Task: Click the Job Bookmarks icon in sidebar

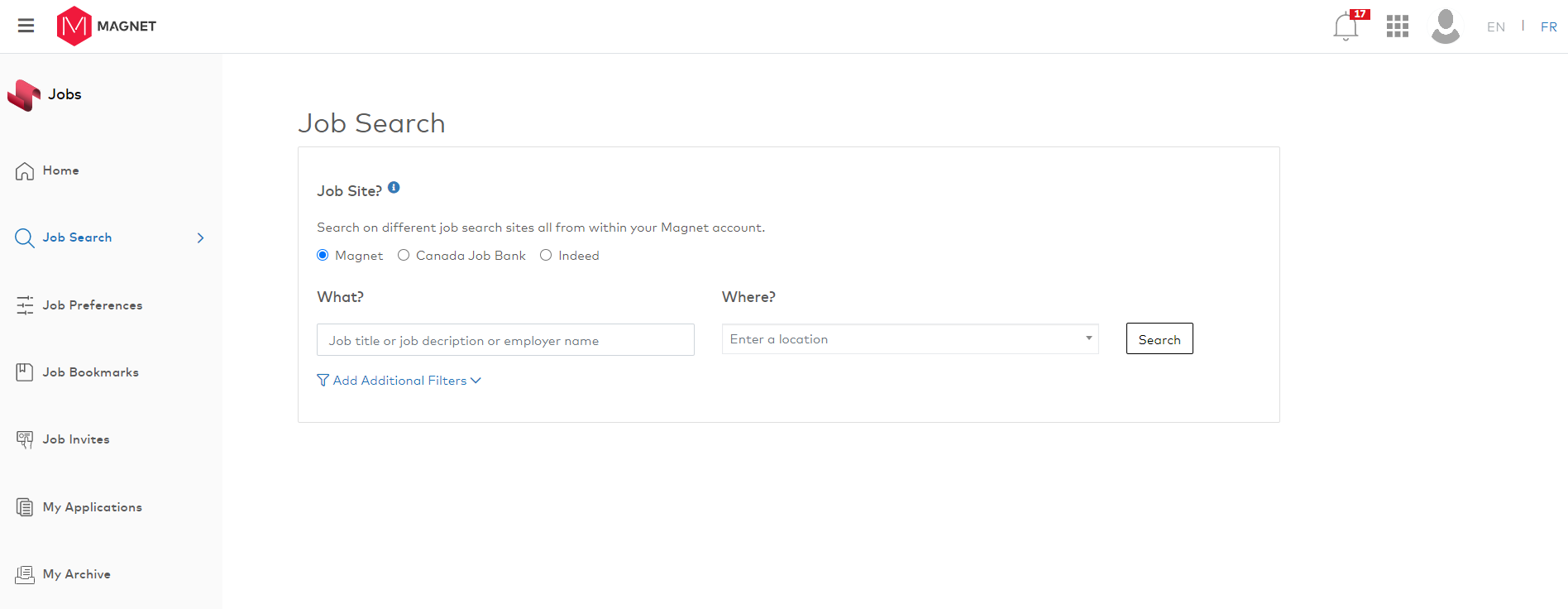Action: (25, 372)
